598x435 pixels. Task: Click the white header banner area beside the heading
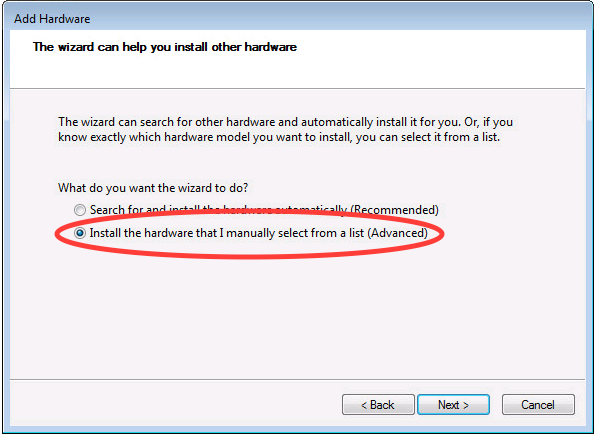click(439, 57)
